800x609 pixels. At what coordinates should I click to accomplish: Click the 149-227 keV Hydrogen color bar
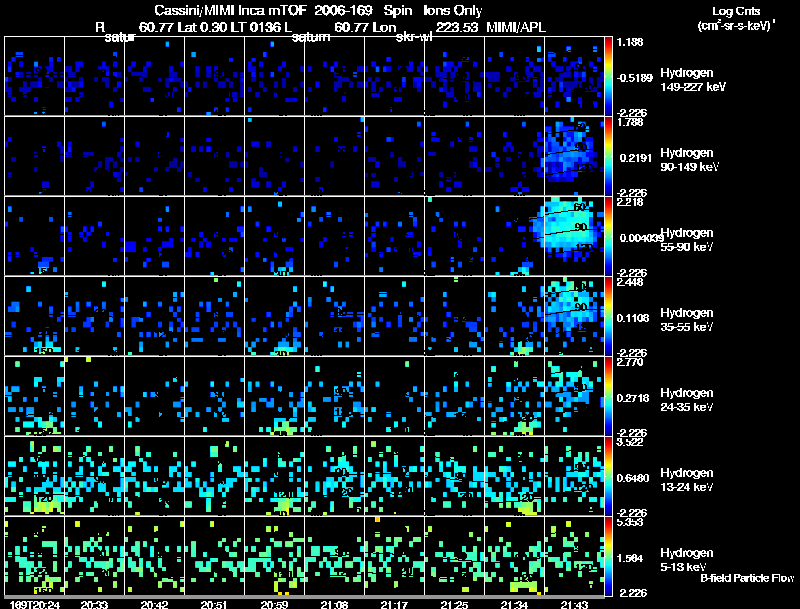pos(610,76)
